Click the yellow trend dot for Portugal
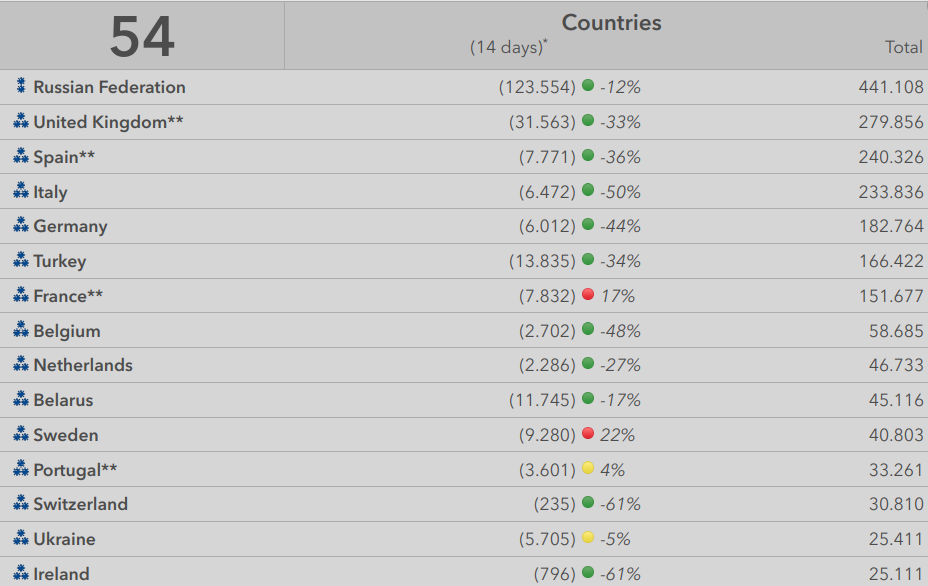This screenshot has width=928, height=586. (588, 469)
